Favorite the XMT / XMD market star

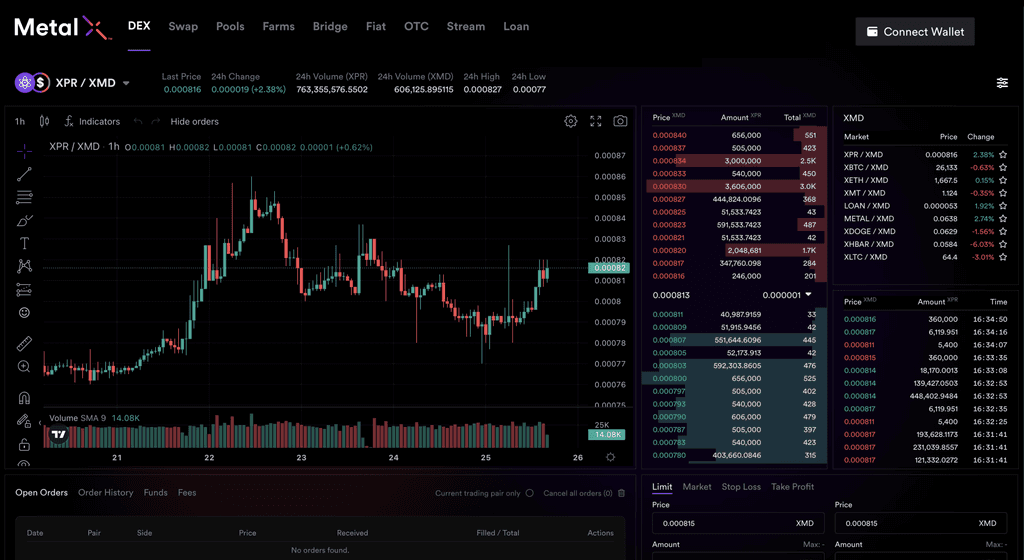click(1003, 193)
